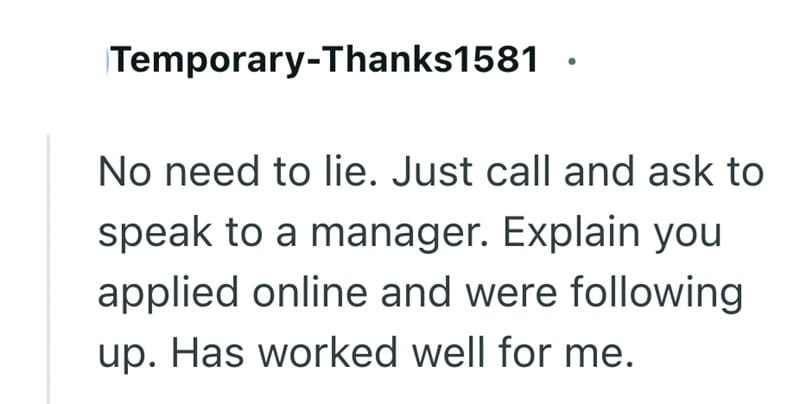800x404 pixels.
Task: Click the word "Explain" in the comment
Action: pyautogui.click(x=556, y=236)
